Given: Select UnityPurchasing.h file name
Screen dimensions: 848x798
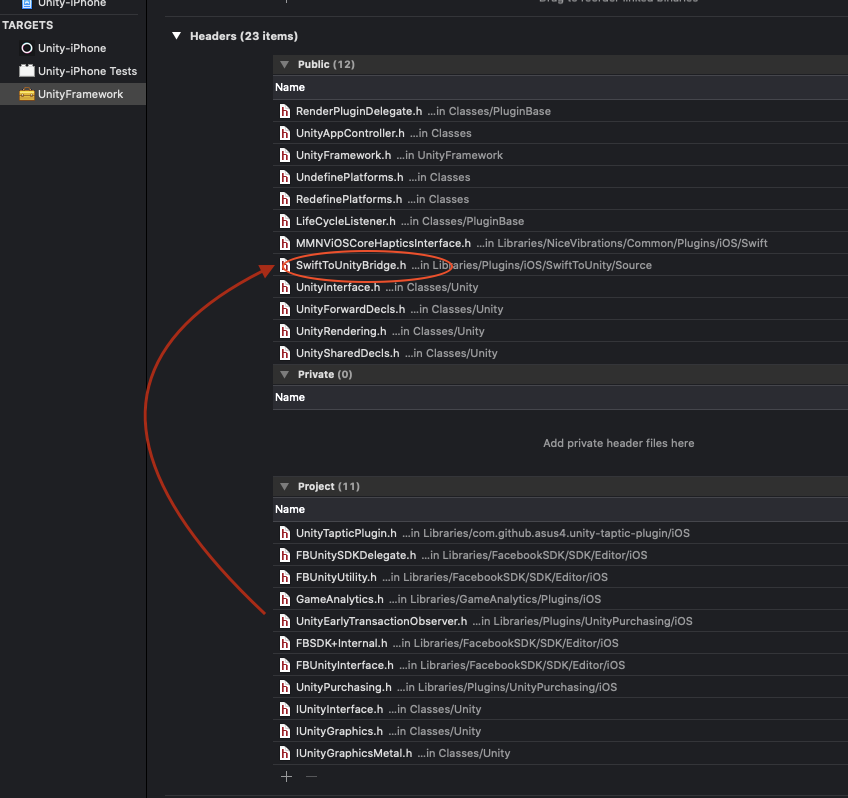Looking at the screenshot, I should tap(343, 687).
